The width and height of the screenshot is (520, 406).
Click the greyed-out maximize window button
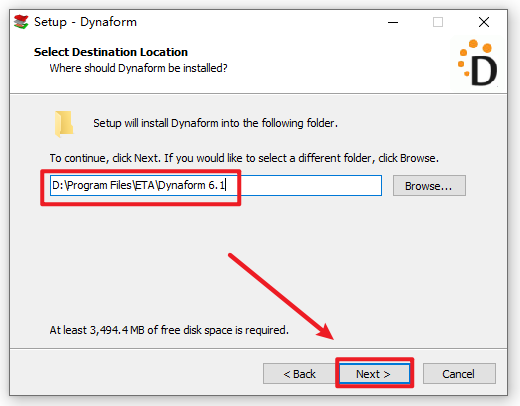[438, 22]
